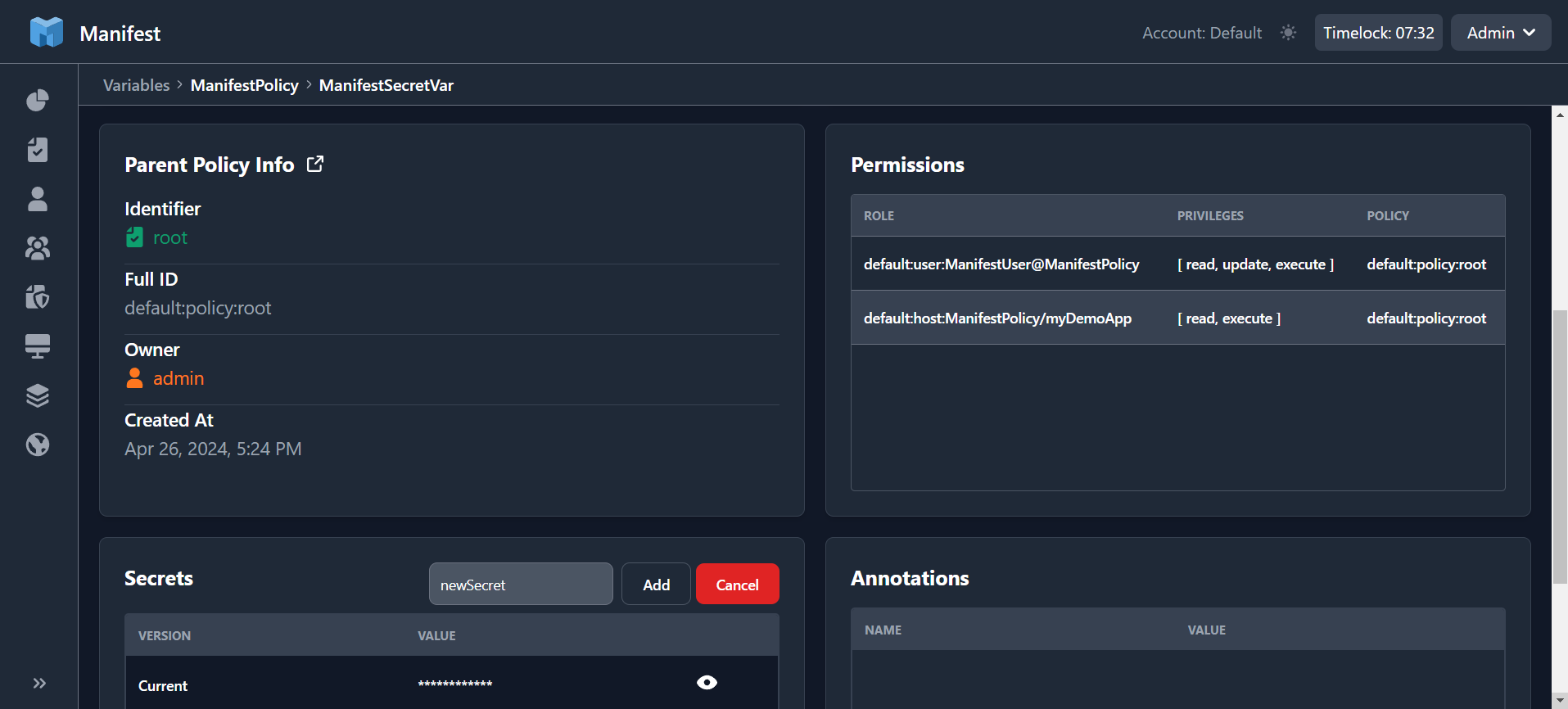Open the hosts monitor sidebar icon
The image size is (1568, 709).
click(x=38, y=346)
